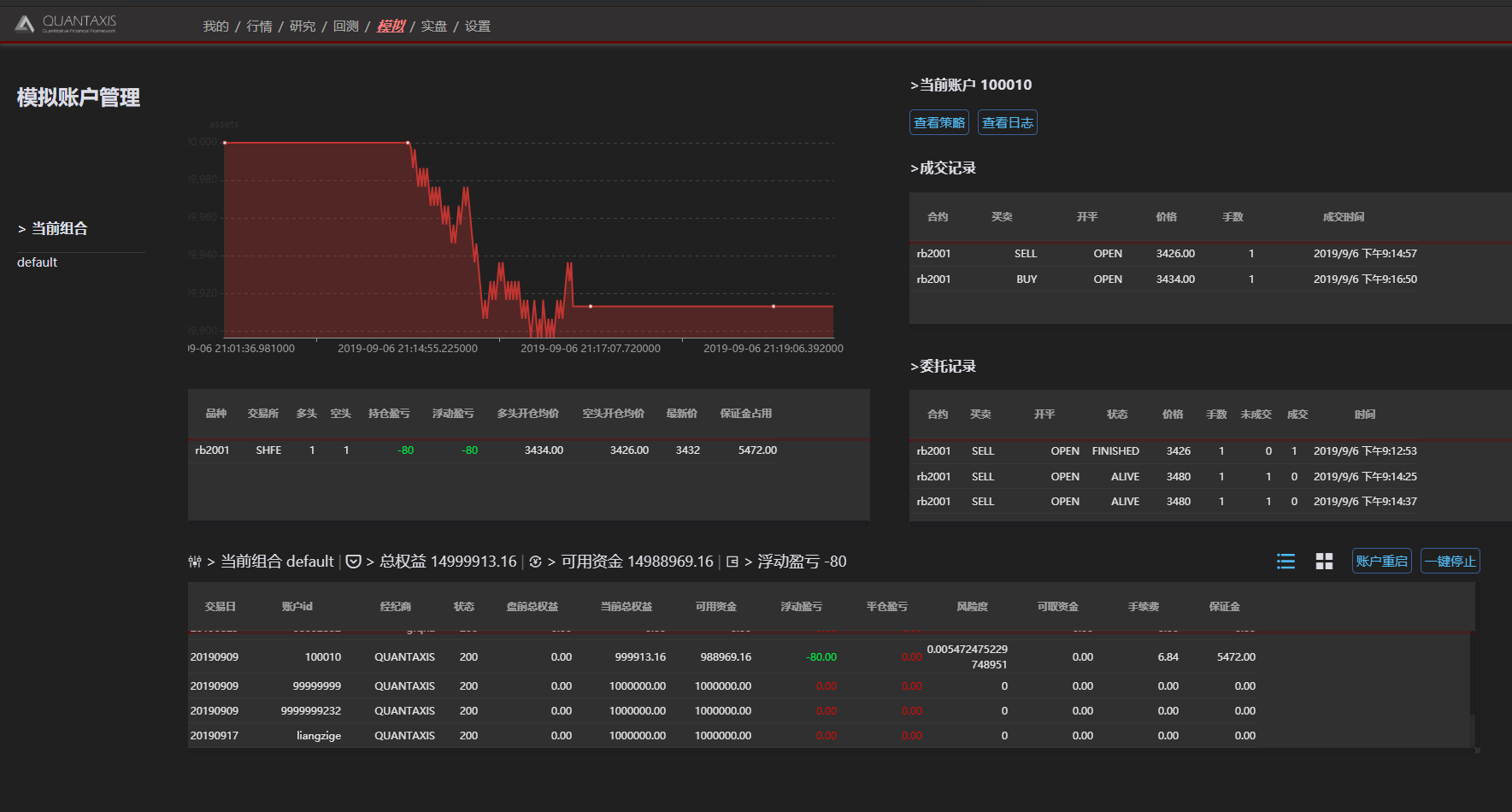The height and width of the screenshot is (812, 1512).
Task: Select the liangzige account row
Action: pyautogui.click(x=722, y=736)
